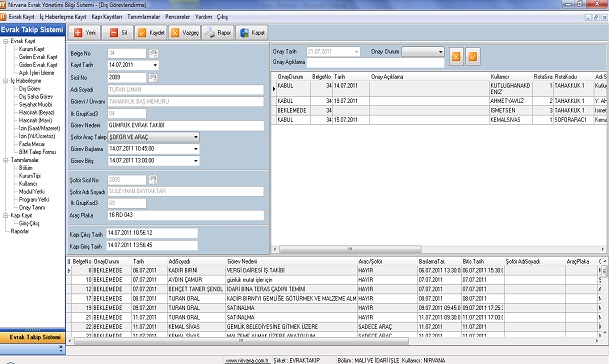The width and height of the screenshot is (609, 364).
Task: Select Fazla Mesai in the tree
Action: pyautogui.click(x=31, y=144)
